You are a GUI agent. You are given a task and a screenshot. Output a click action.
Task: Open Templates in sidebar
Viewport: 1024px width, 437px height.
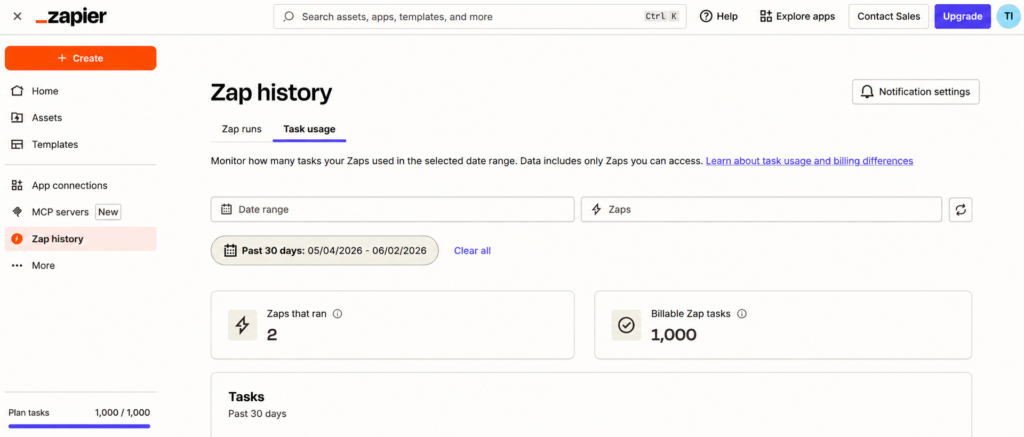coord(80,144)
